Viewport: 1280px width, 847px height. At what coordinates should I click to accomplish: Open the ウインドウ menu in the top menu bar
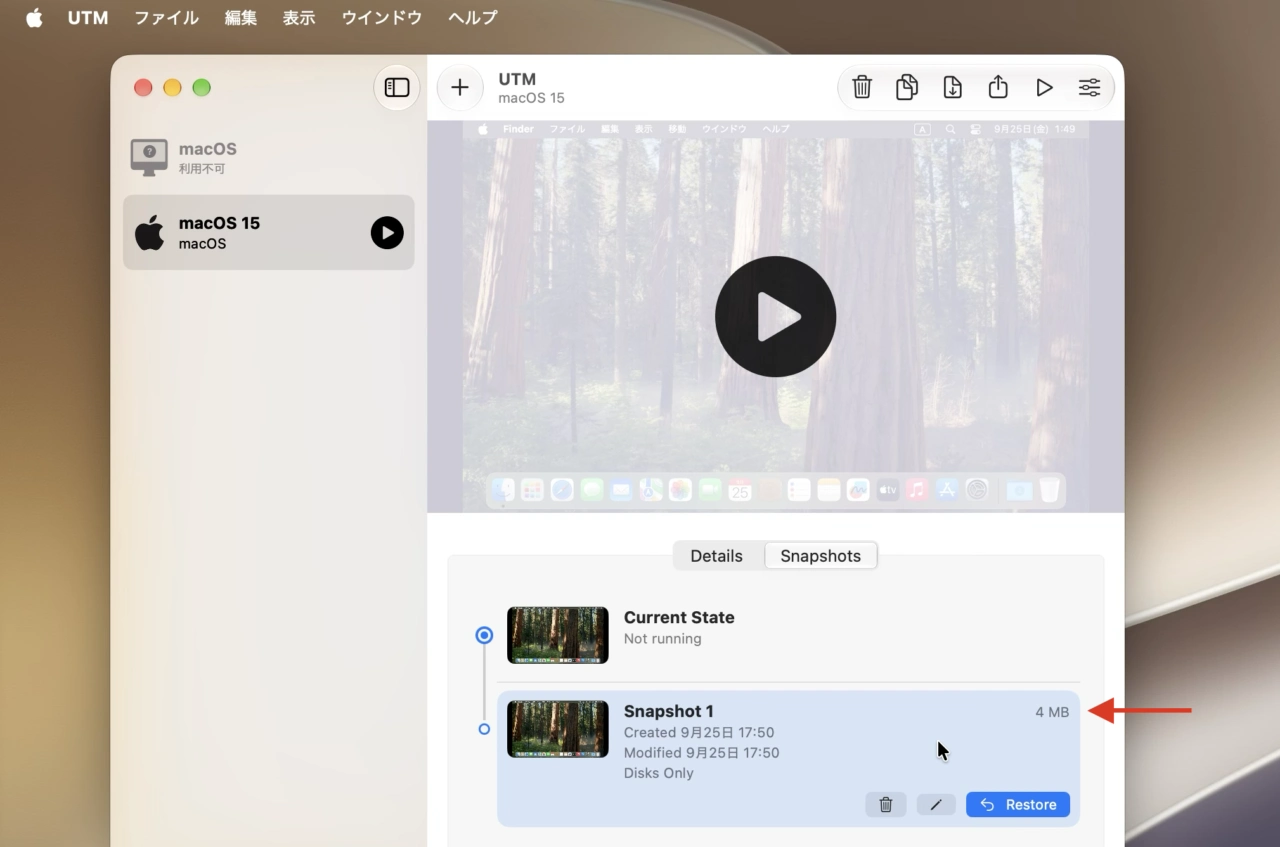click(382, 18)
